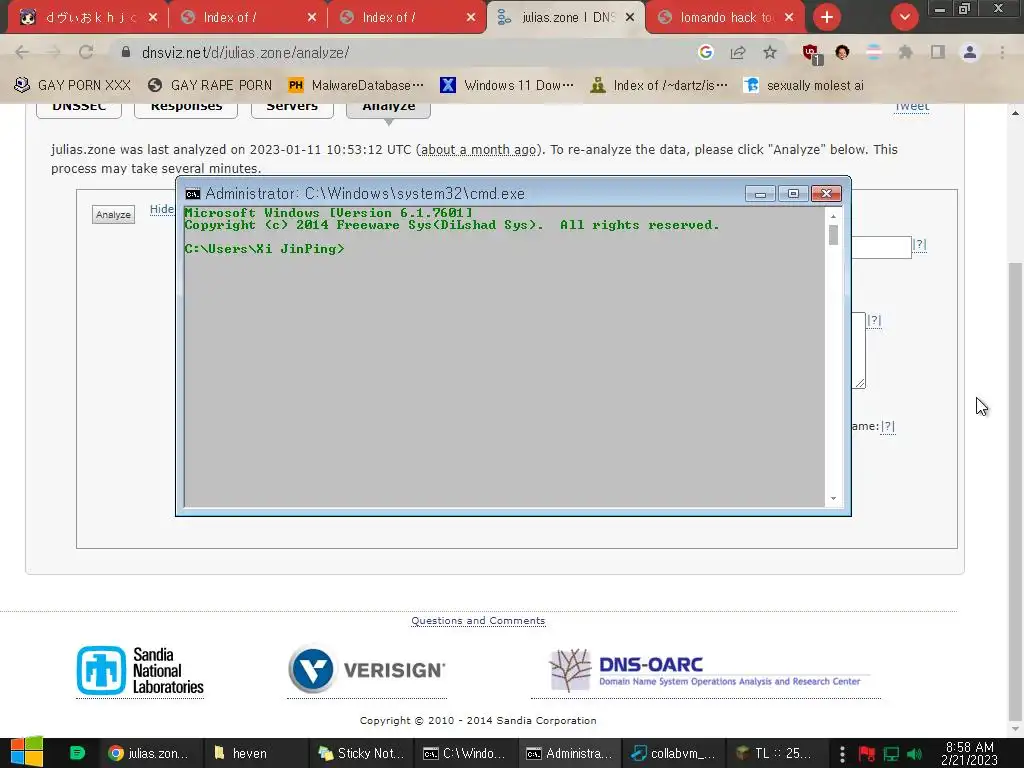Open the green chat taskbar icon

coord(77,753)
